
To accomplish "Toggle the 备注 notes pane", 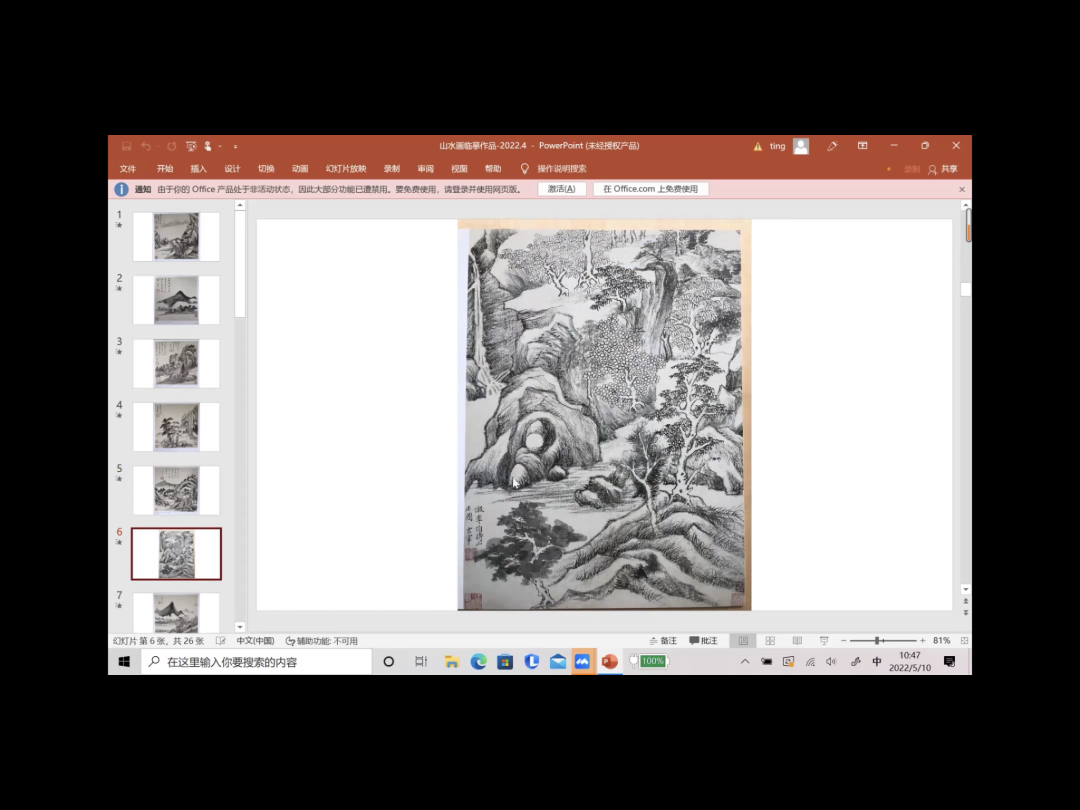I will (x=663, y=641).
